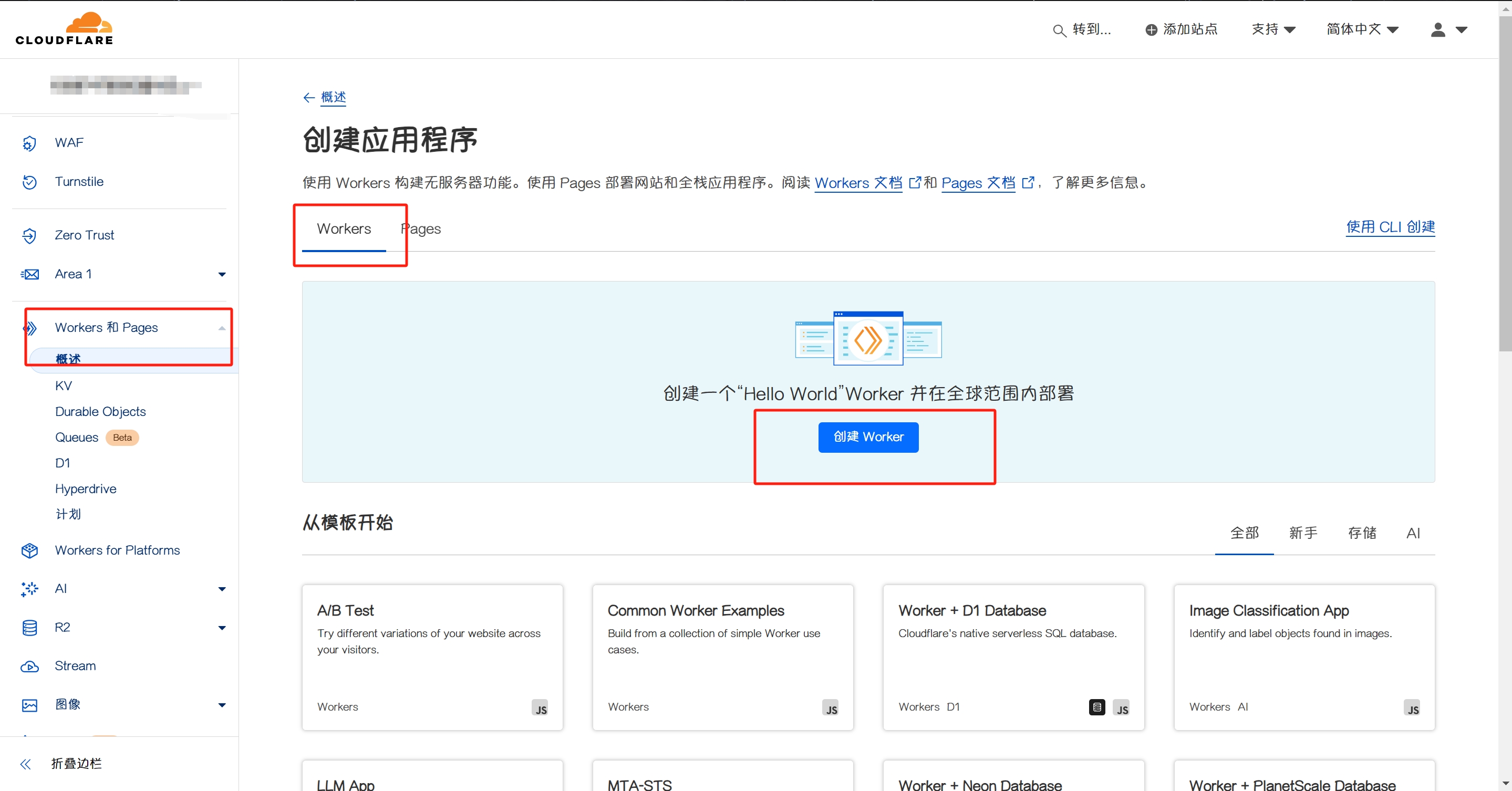Click the Turnstile sidebar icon
The height and width of the screenshot is (791, 1512).
coord(29,182)
